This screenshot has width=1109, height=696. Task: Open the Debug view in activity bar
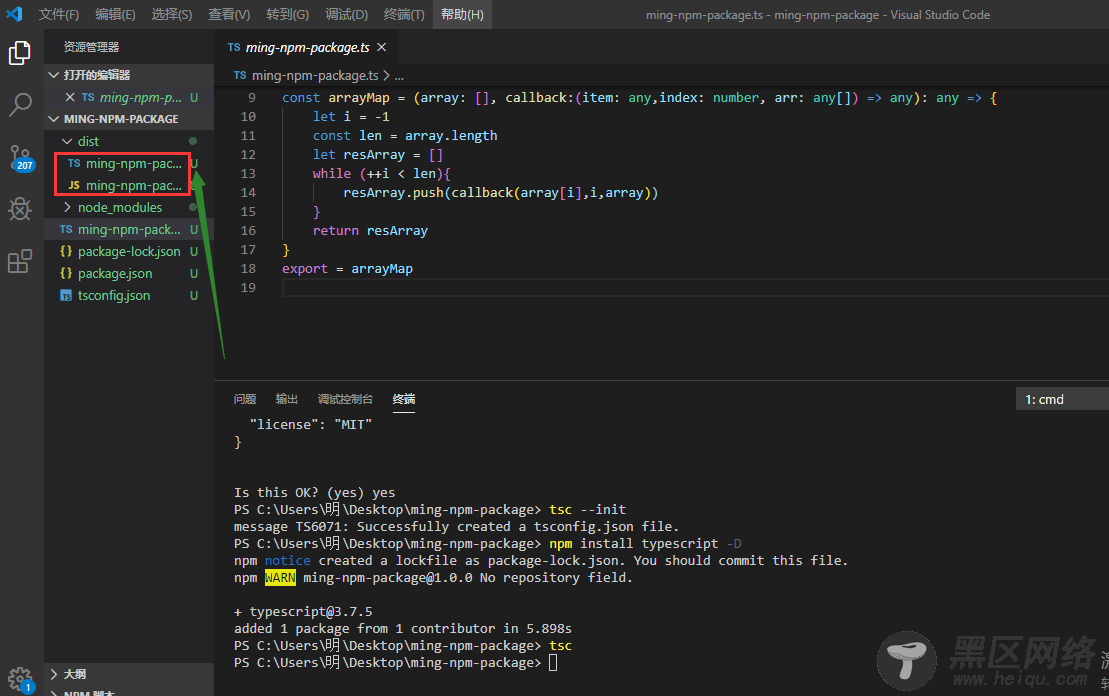pyautogui.click(x=20, y=209)
